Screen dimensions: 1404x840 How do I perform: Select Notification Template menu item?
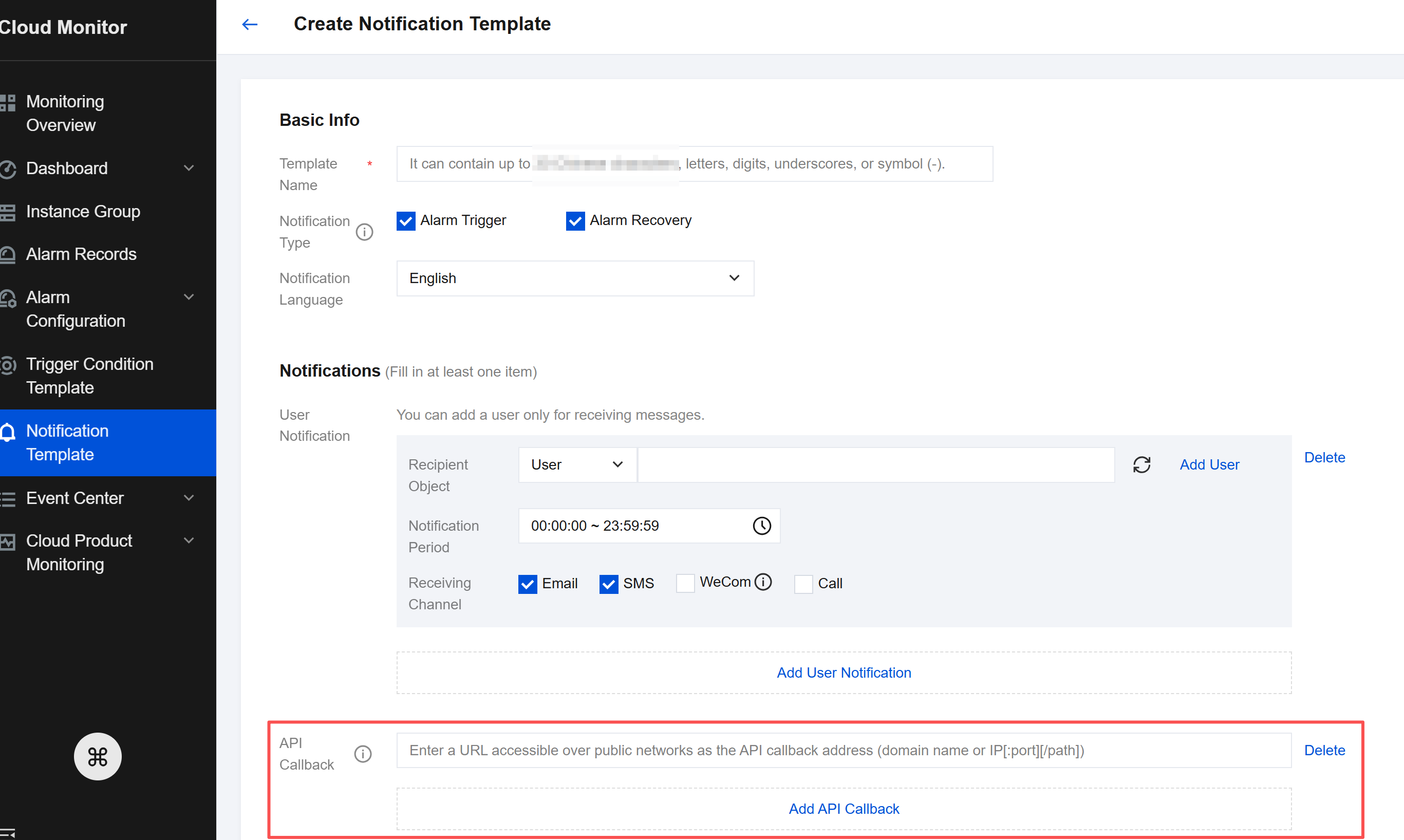tap(108, 443)
